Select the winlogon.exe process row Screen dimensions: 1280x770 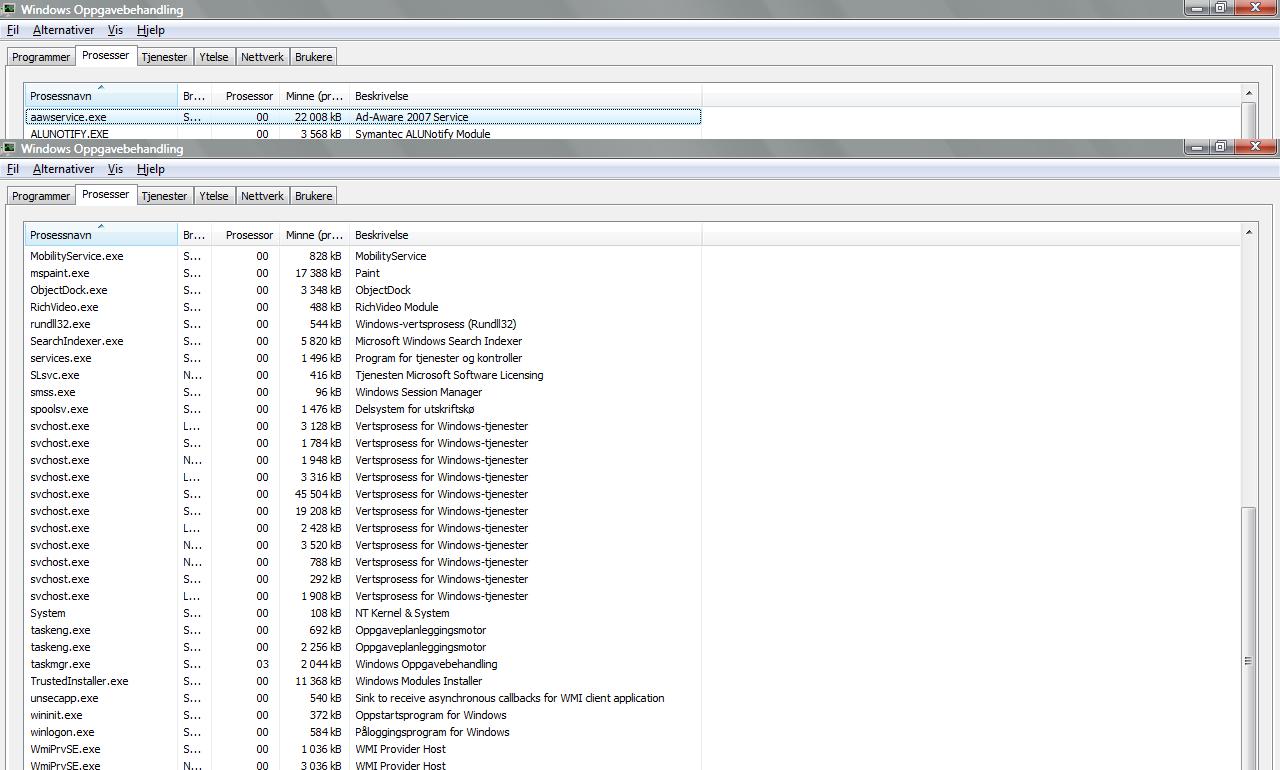(363, 732)
